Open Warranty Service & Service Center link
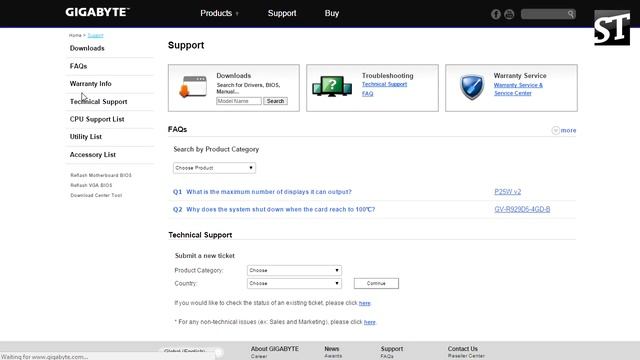The image size is (640, 360). tap(518, 89)
